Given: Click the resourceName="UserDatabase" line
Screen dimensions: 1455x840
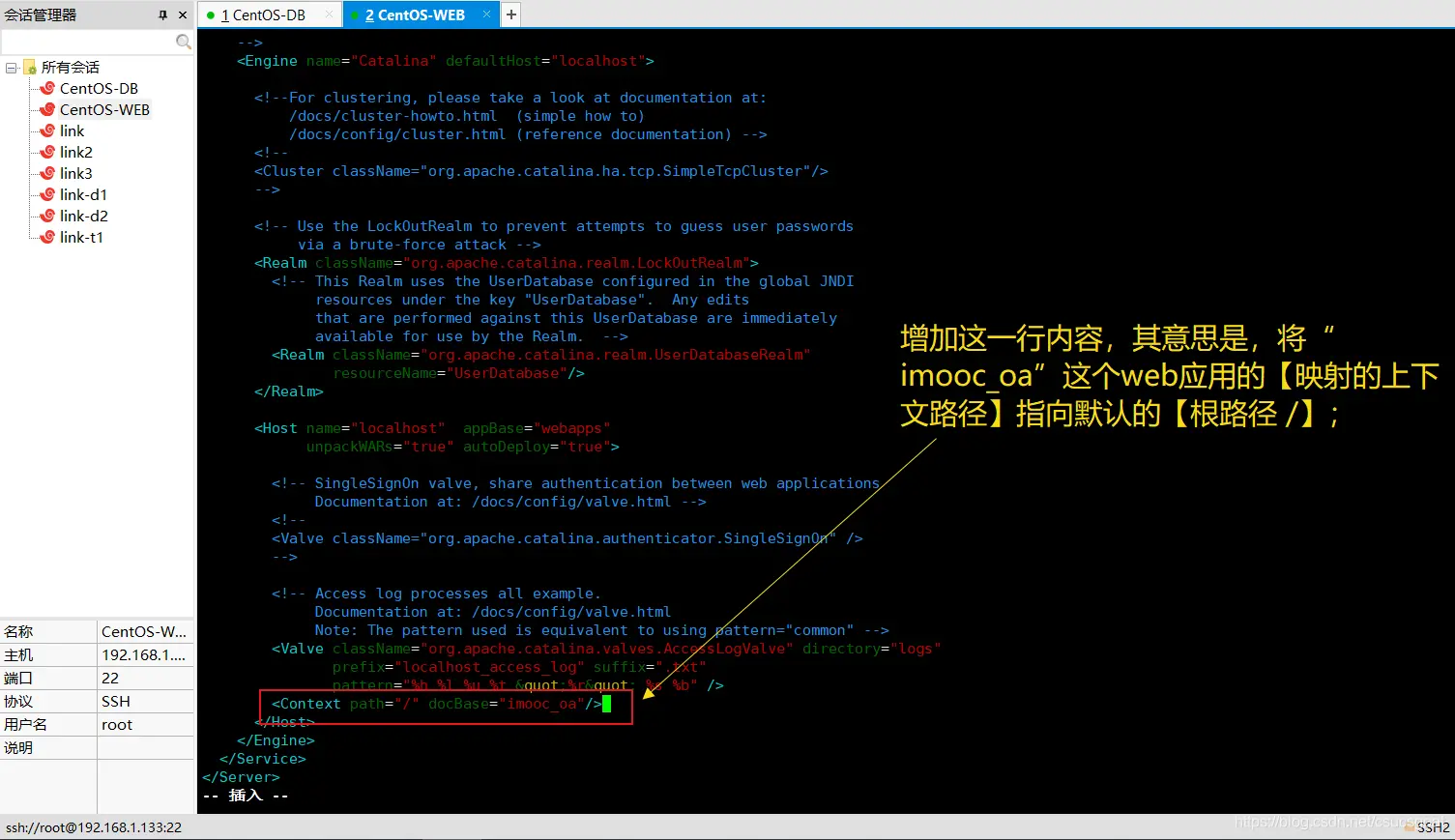Looking at the screenshot, I should 459,373.
